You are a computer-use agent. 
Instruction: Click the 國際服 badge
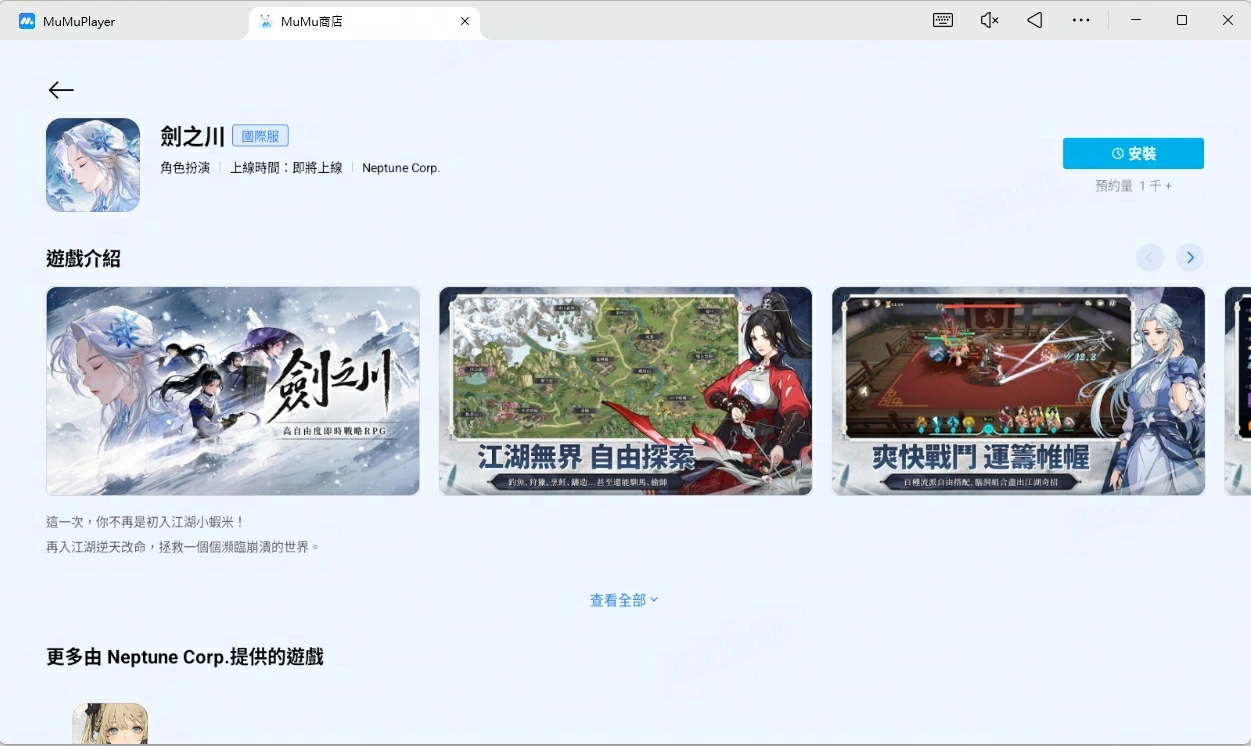pyautogui.click(x=260, y=136)
